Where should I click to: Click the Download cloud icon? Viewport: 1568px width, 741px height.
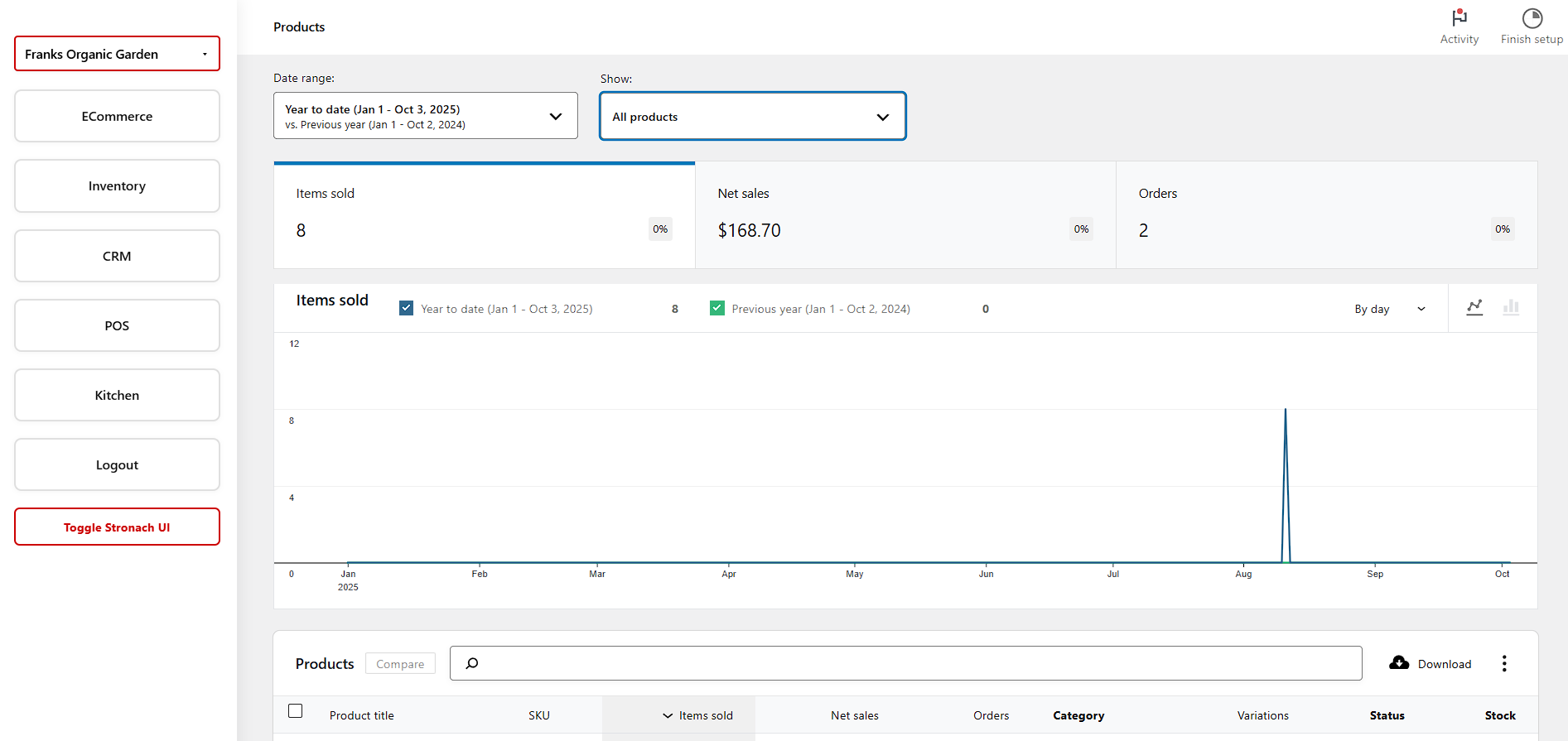tap(1399, 663)
